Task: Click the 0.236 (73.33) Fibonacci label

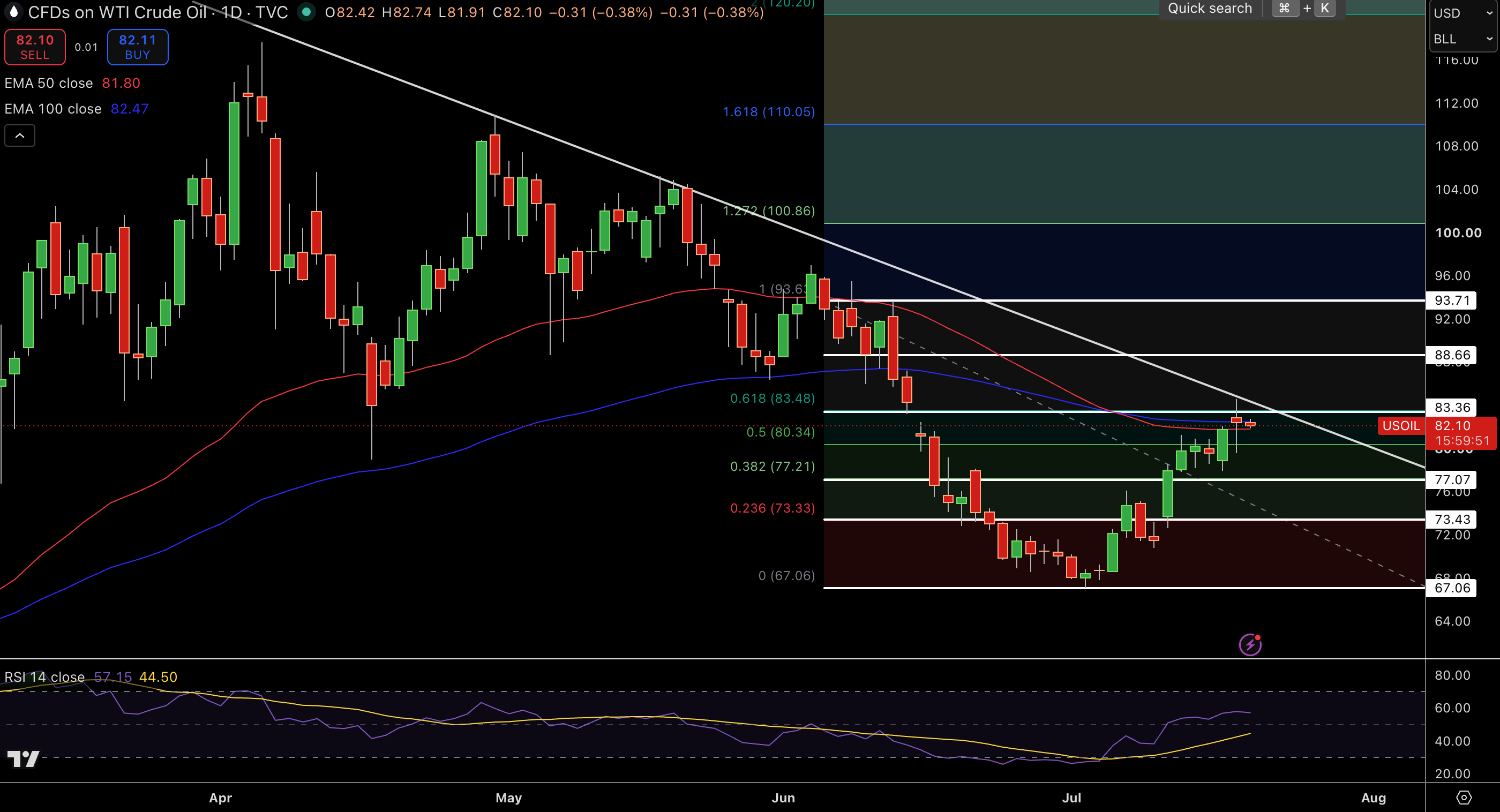Action: coord(772,508)
